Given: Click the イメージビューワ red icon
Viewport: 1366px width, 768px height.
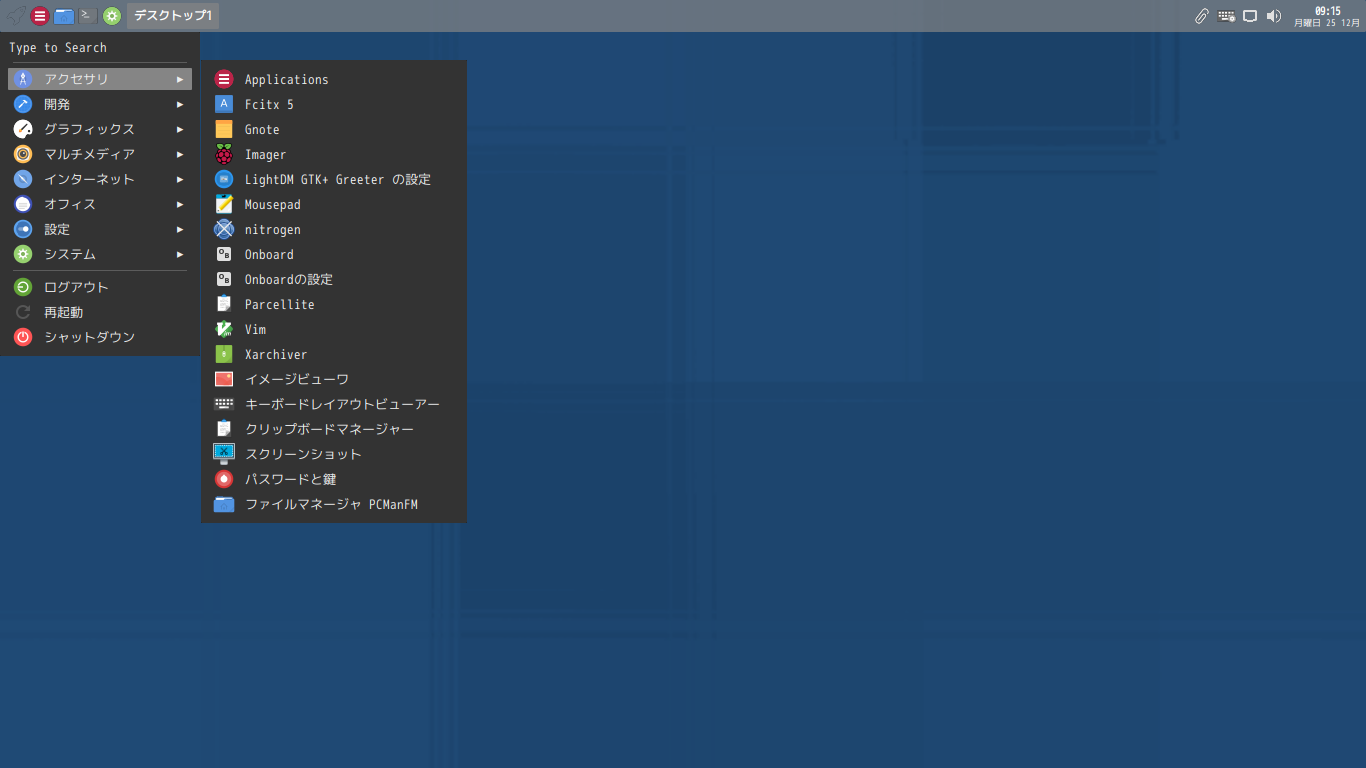Looking at the screenshot, I should coord(224,379).
